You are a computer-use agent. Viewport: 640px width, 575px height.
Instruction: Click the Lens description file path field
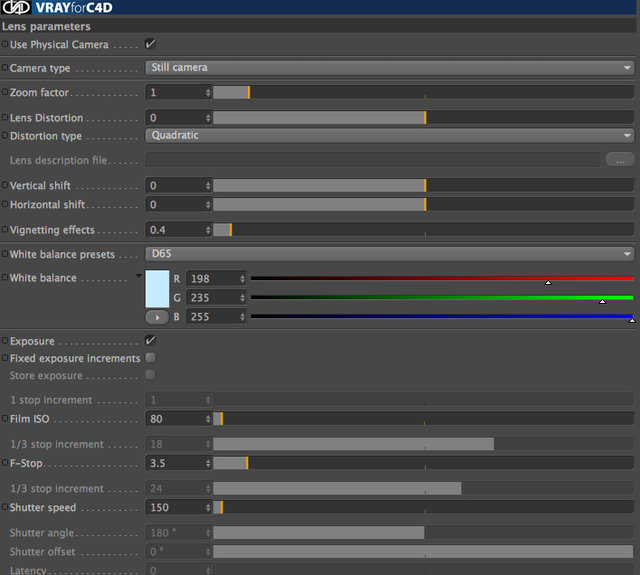click(x=373, y=160)
